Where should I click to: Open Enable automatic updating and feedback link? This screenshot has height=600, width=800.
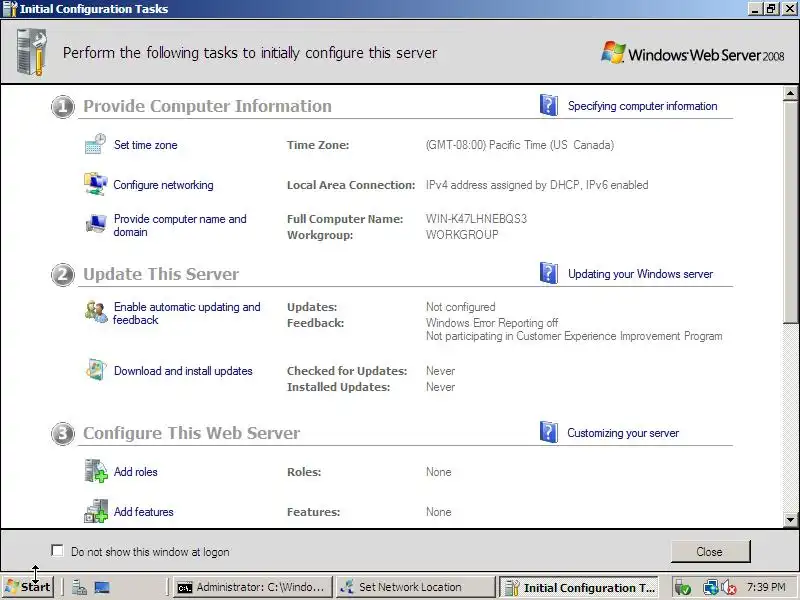tap(187, 313)
